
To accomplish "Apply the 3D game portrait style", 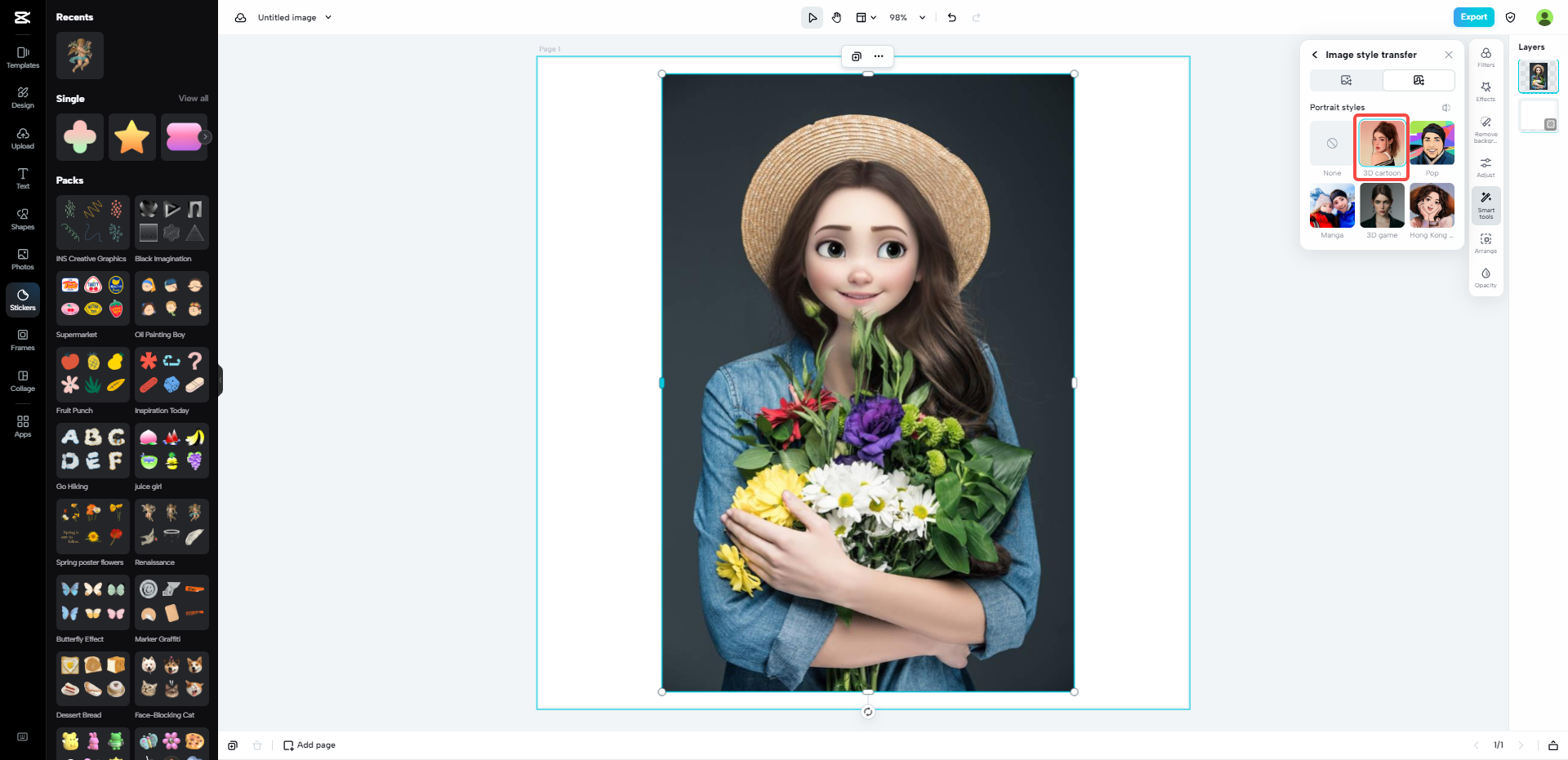I will click(1382, 211).
